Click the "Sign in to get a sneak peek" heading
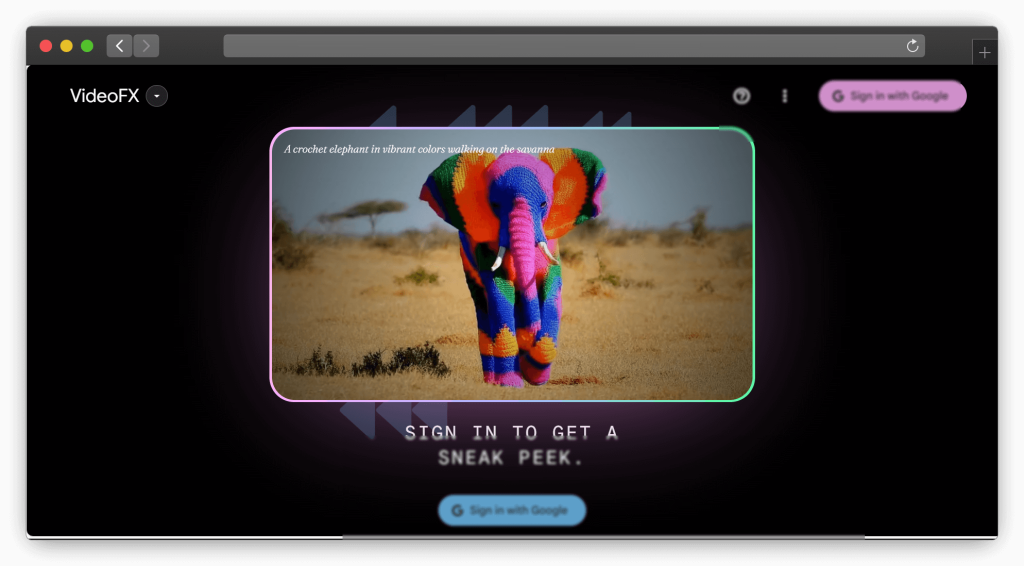The height and width of the screenshot is (566, 1024). point(511,445)
